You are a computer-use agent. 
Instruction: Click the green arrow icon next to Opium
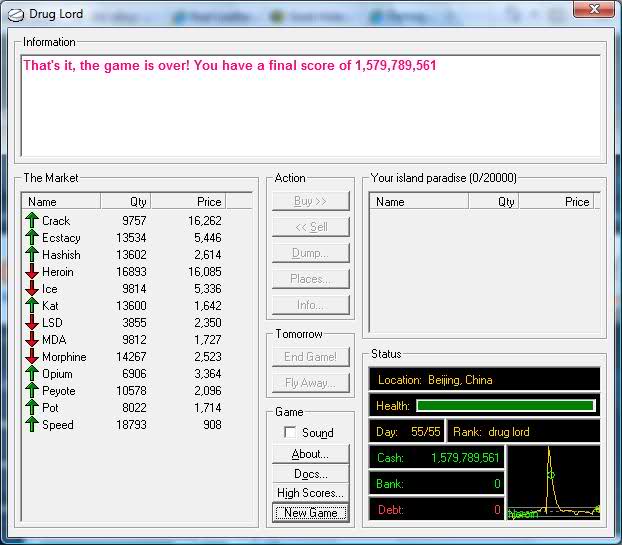(x=32, y=374)
